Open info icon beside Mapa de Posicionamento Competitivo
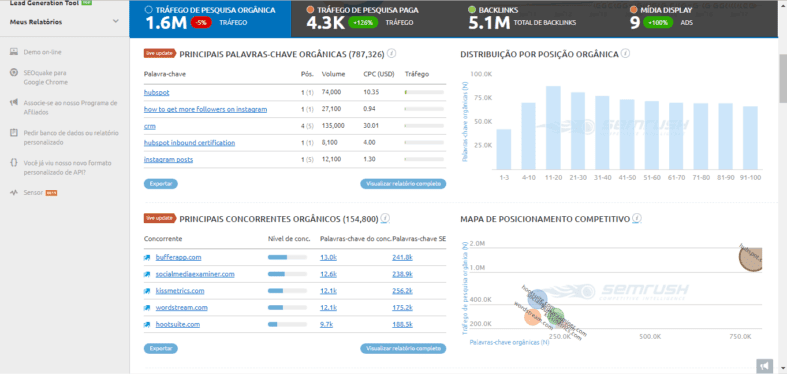The height and width of the screenshot is (374, 787). (637, 218)
